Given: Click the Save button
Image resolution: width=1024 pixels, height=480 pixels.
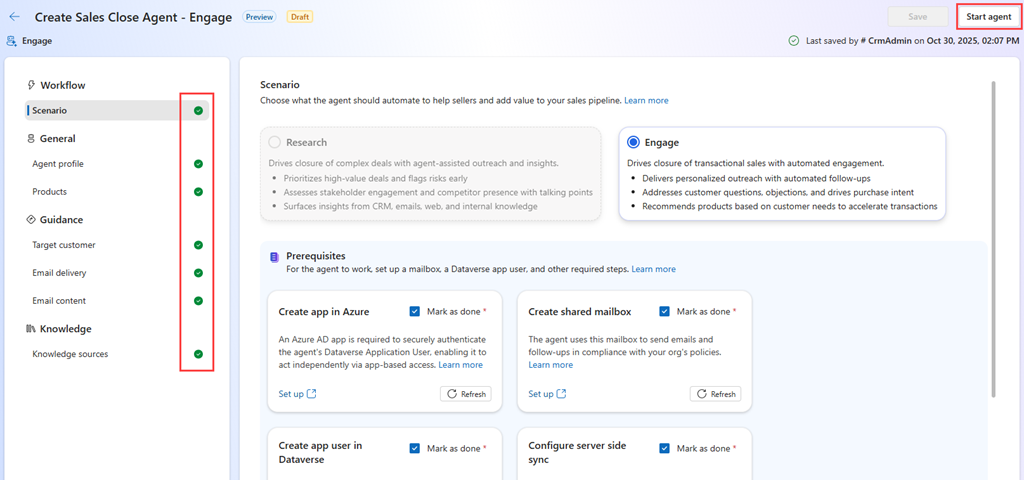Looking at the screenshot, I should click(918, 16).
